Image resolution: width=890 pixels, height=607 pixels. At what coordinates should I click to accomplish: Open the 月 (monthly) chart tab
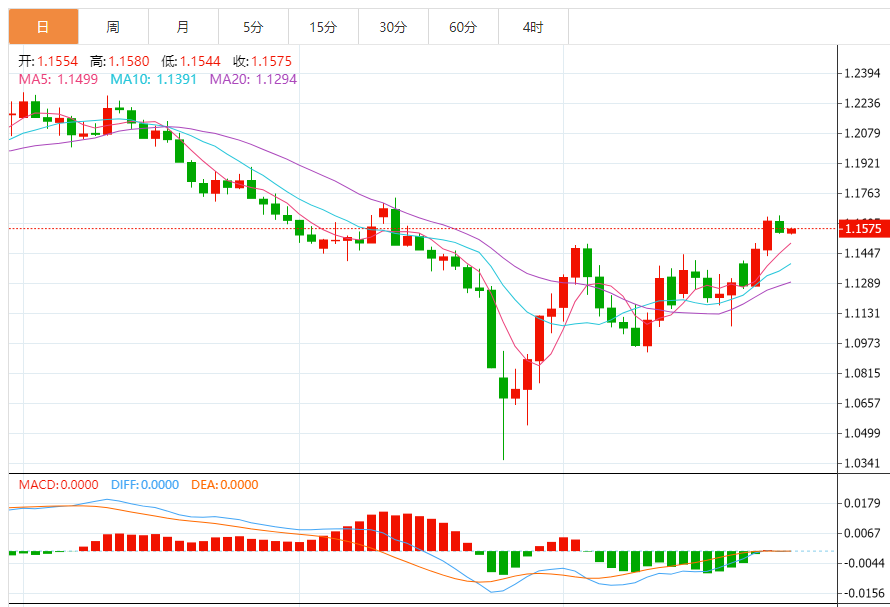pos(182,27)
